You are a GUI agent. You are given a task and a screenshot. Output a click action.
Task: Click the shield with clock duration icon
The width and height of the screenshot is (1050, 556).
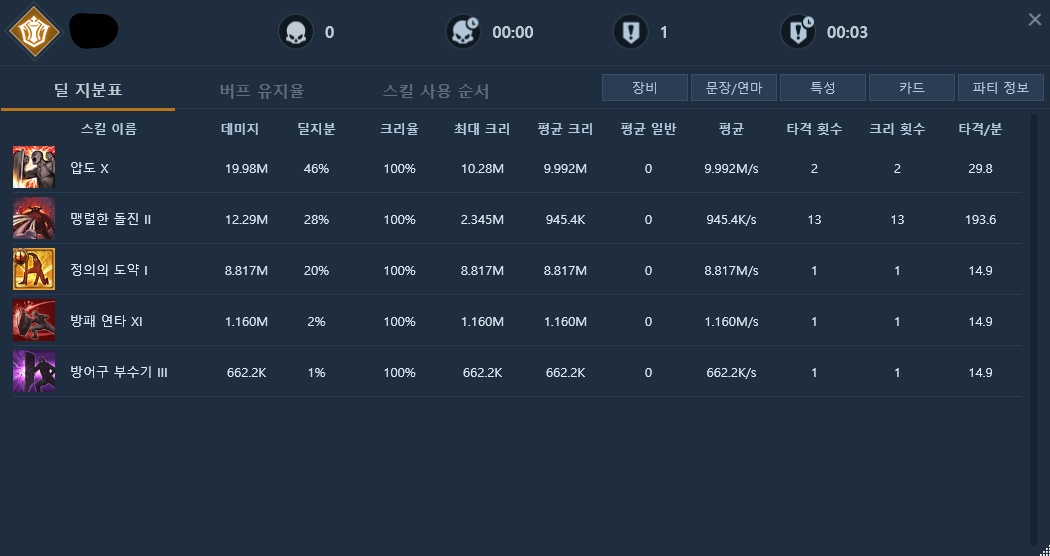(x=798, y=32)
